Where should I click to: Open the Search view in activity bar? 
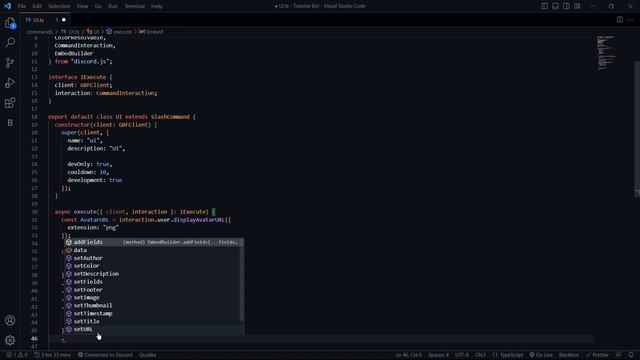point(10,42)
